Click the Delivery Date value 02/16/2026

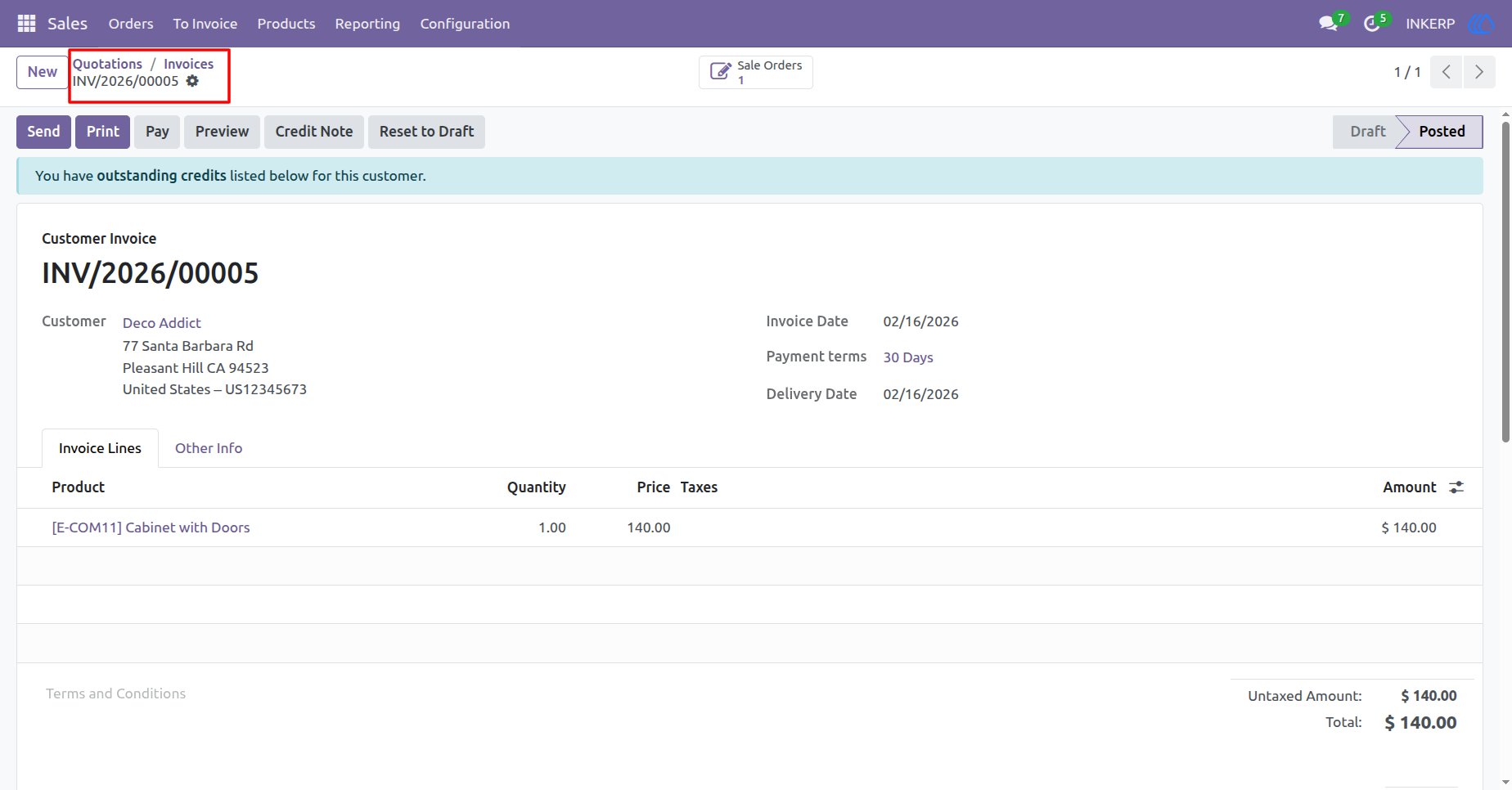pos(920,394)
